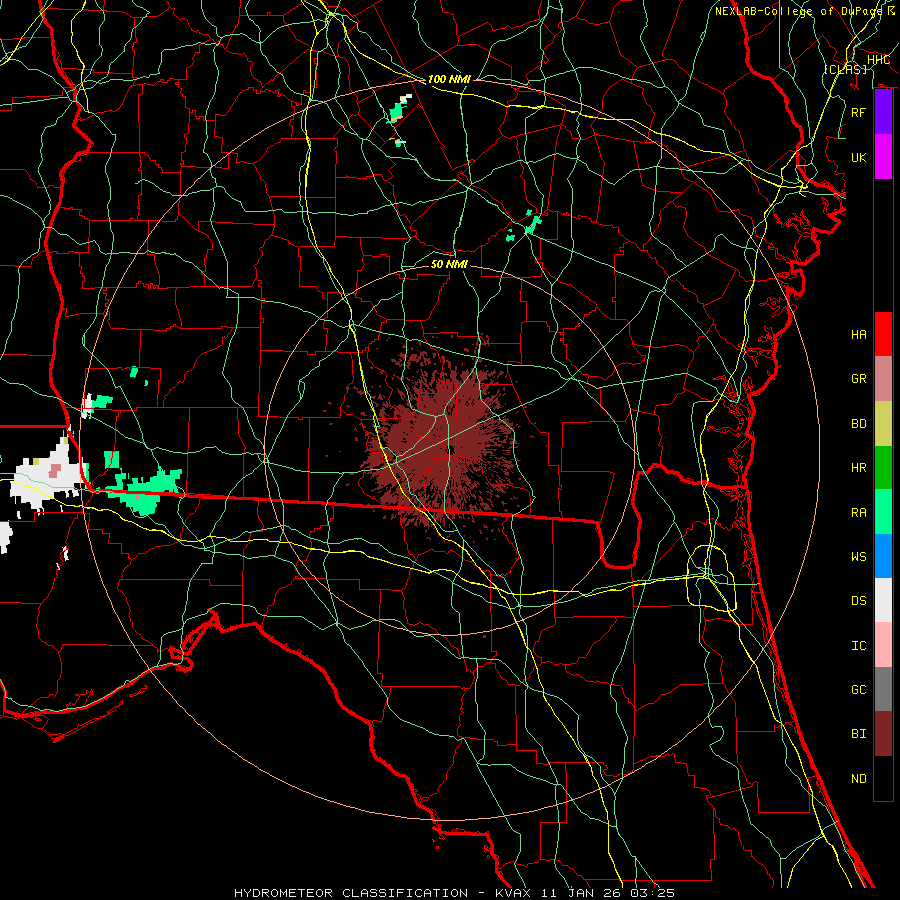
Task: Click the RF purple legend swatch
Action: [x=883, y=112]
